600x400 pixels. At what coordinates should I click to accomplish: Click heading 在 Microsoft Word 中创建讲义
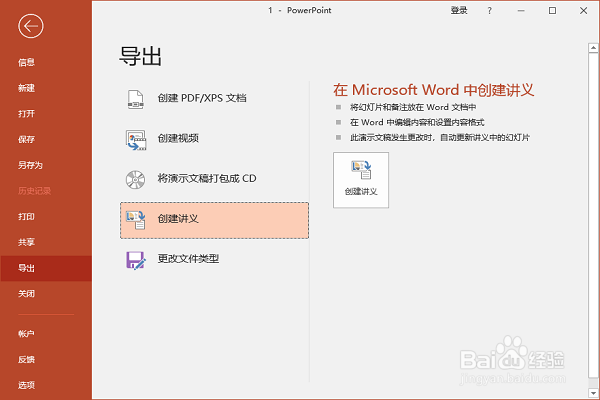433,90
